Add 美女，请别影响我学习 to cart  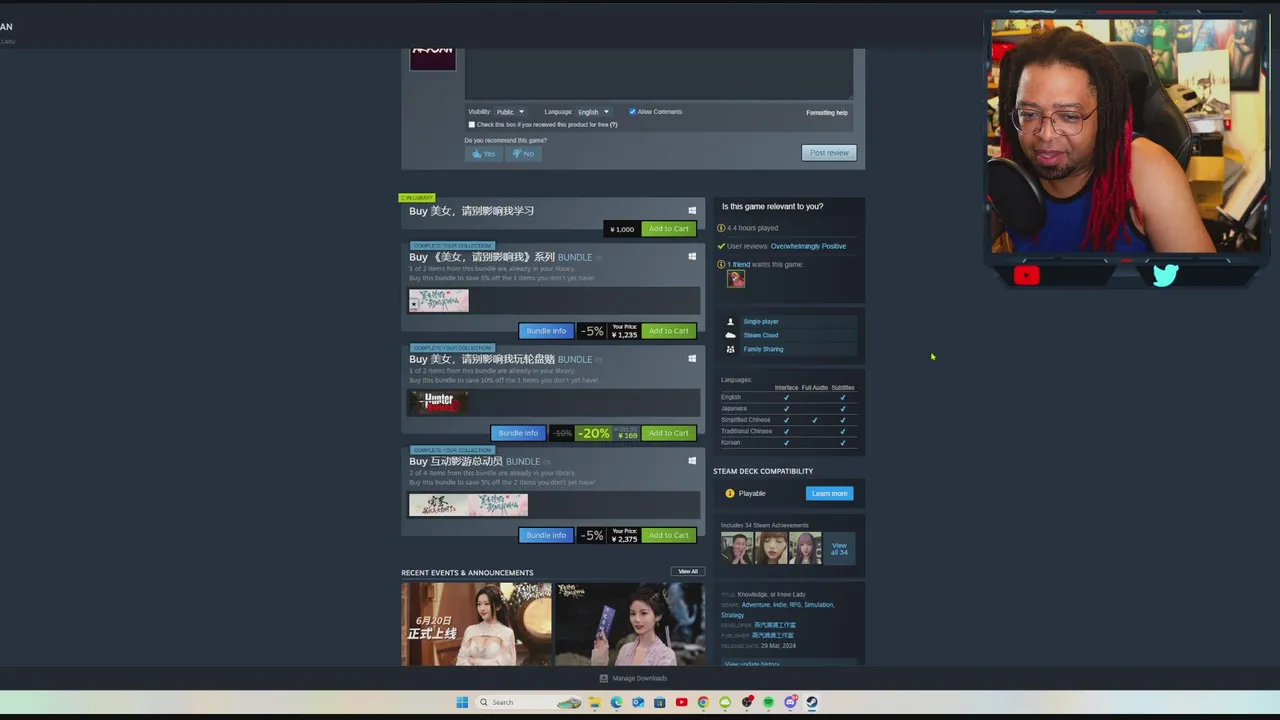668,229
